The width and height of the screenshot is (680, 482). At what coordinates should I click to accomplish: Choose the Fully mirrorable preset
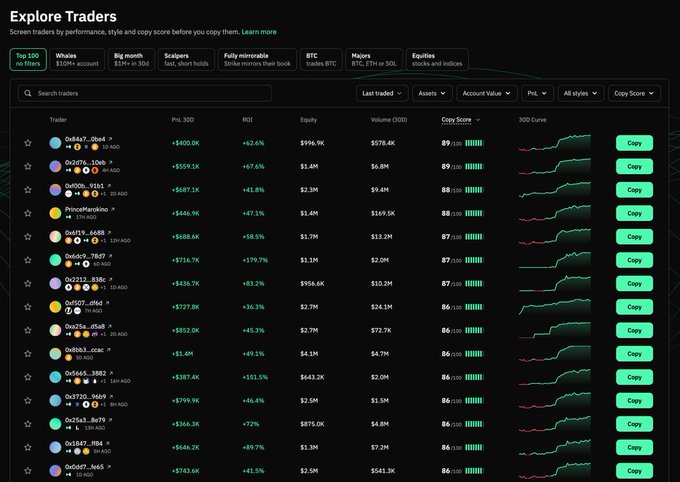click(258, 59)
